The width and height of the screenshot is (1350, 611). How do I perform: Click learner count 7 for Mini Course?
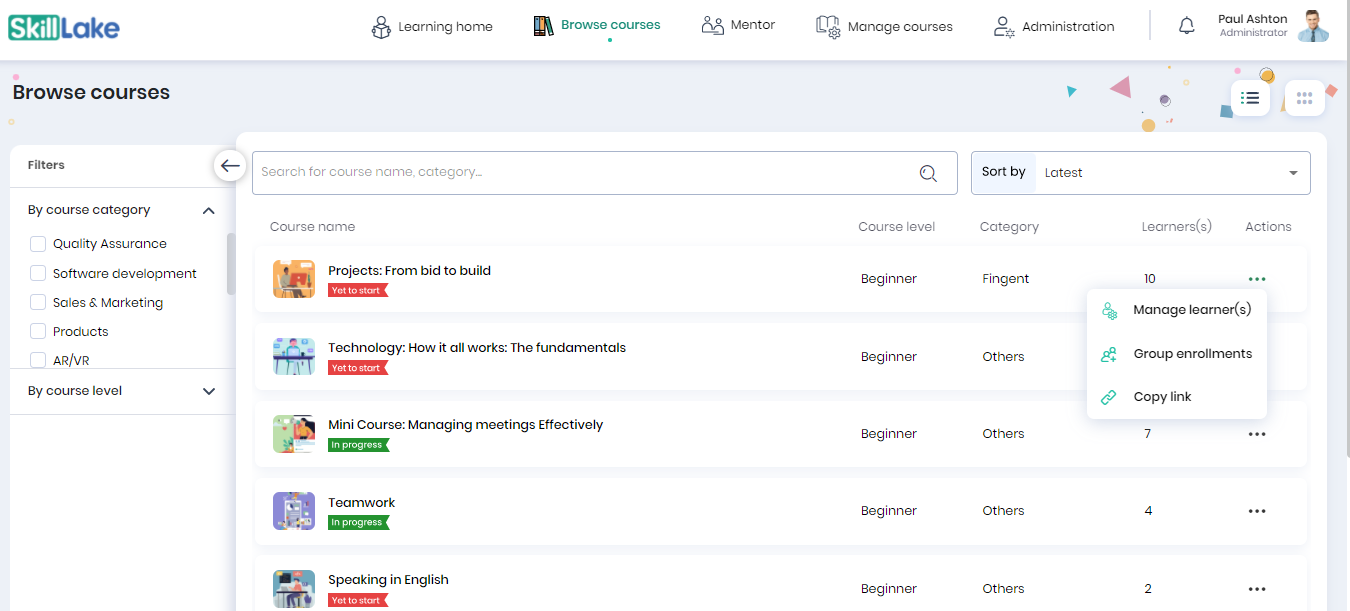(1148, 434)
